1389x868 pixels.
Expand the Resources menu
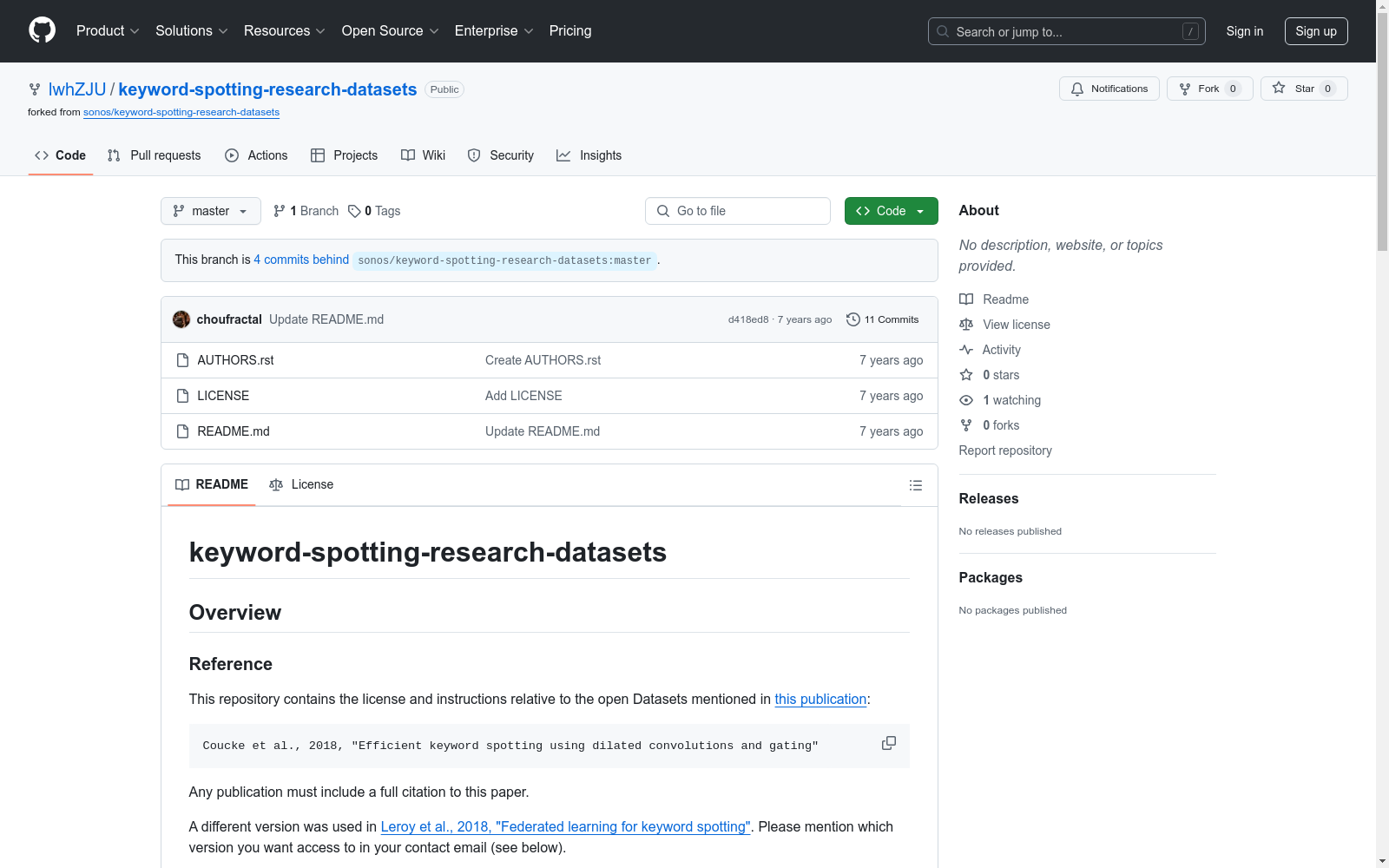(285, 31)
